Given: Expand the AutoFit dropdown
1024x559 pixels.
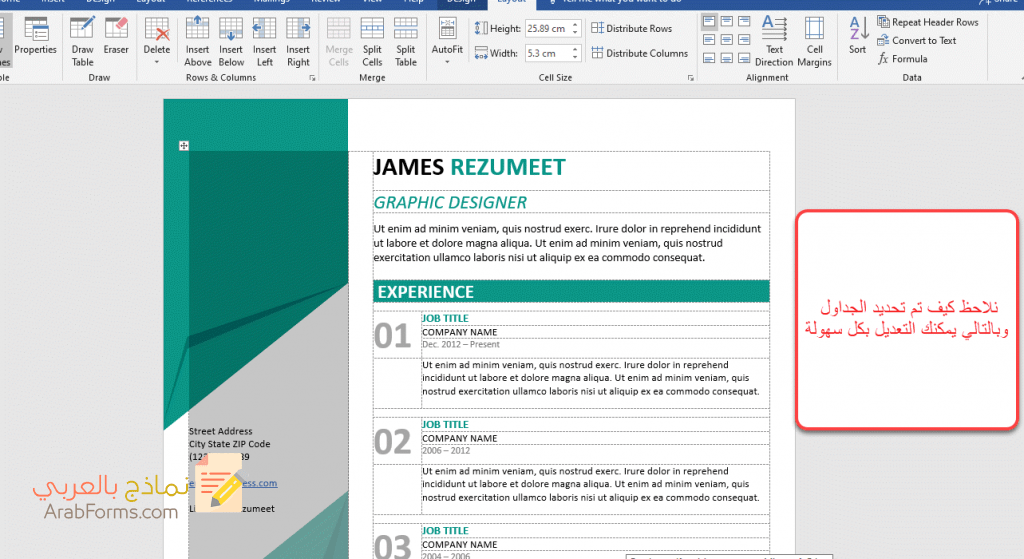Looking at the screenshot, I should [x=447, y=61].
